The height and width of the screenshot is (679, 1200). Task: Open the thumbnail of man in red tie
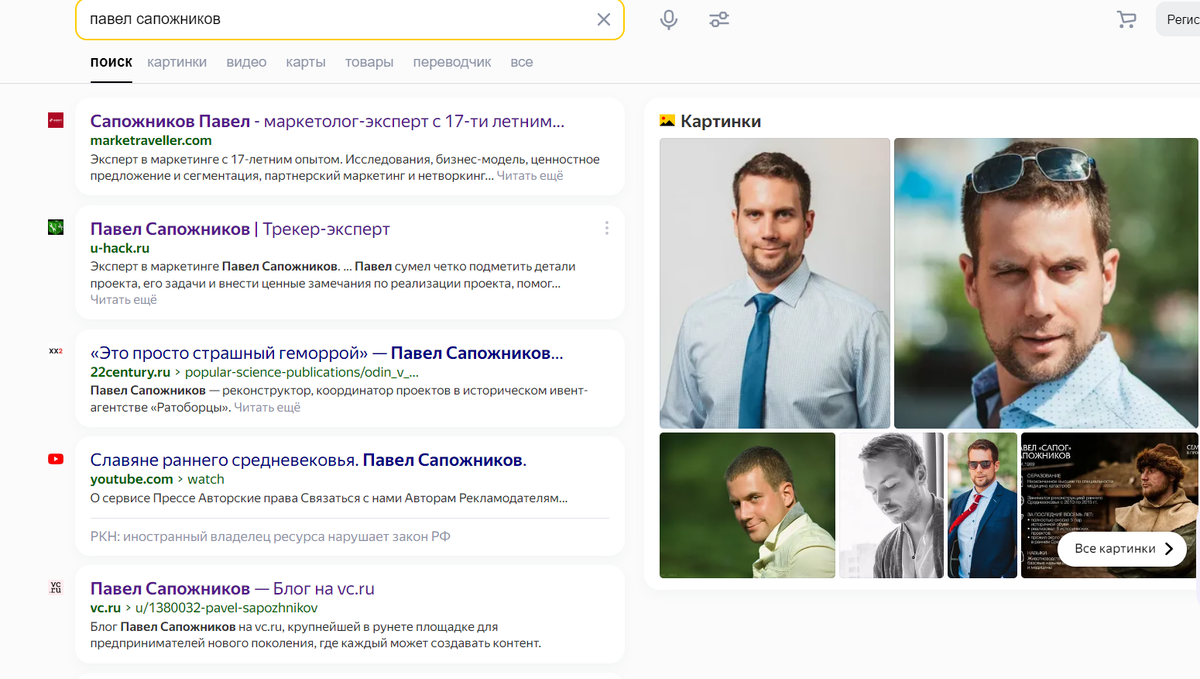coord(982,505)
